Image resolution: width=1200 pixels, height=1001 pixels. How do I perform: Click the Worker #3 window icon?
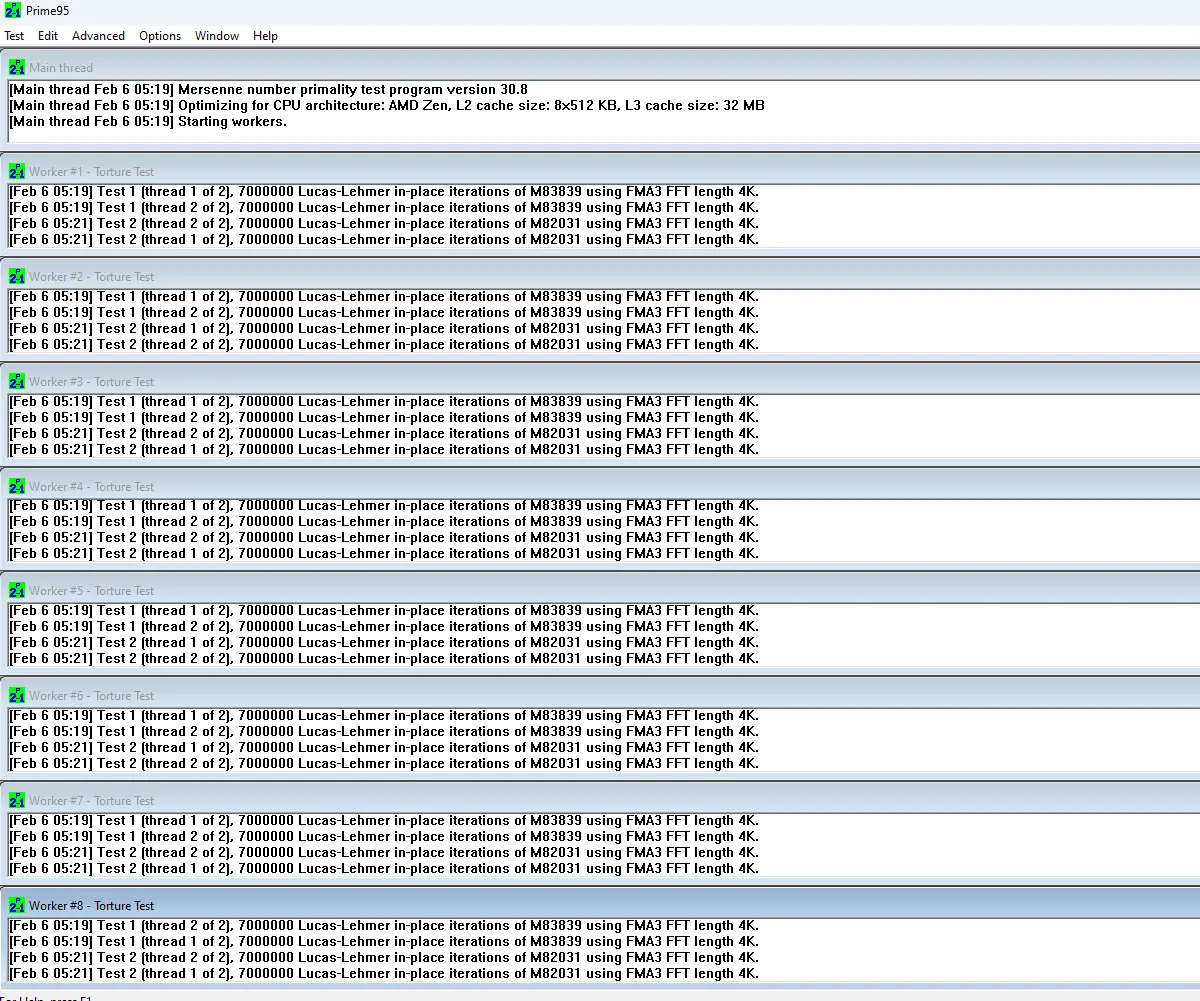pos(17,381)
